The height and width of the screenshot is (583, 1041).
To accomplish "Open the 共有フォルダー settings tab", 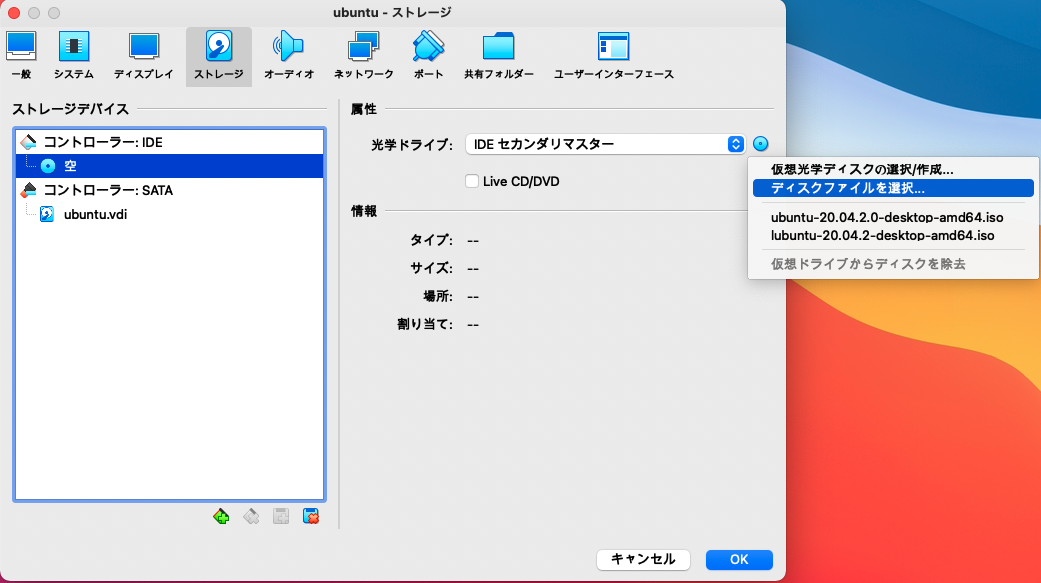I will click(x=499, y=56).
